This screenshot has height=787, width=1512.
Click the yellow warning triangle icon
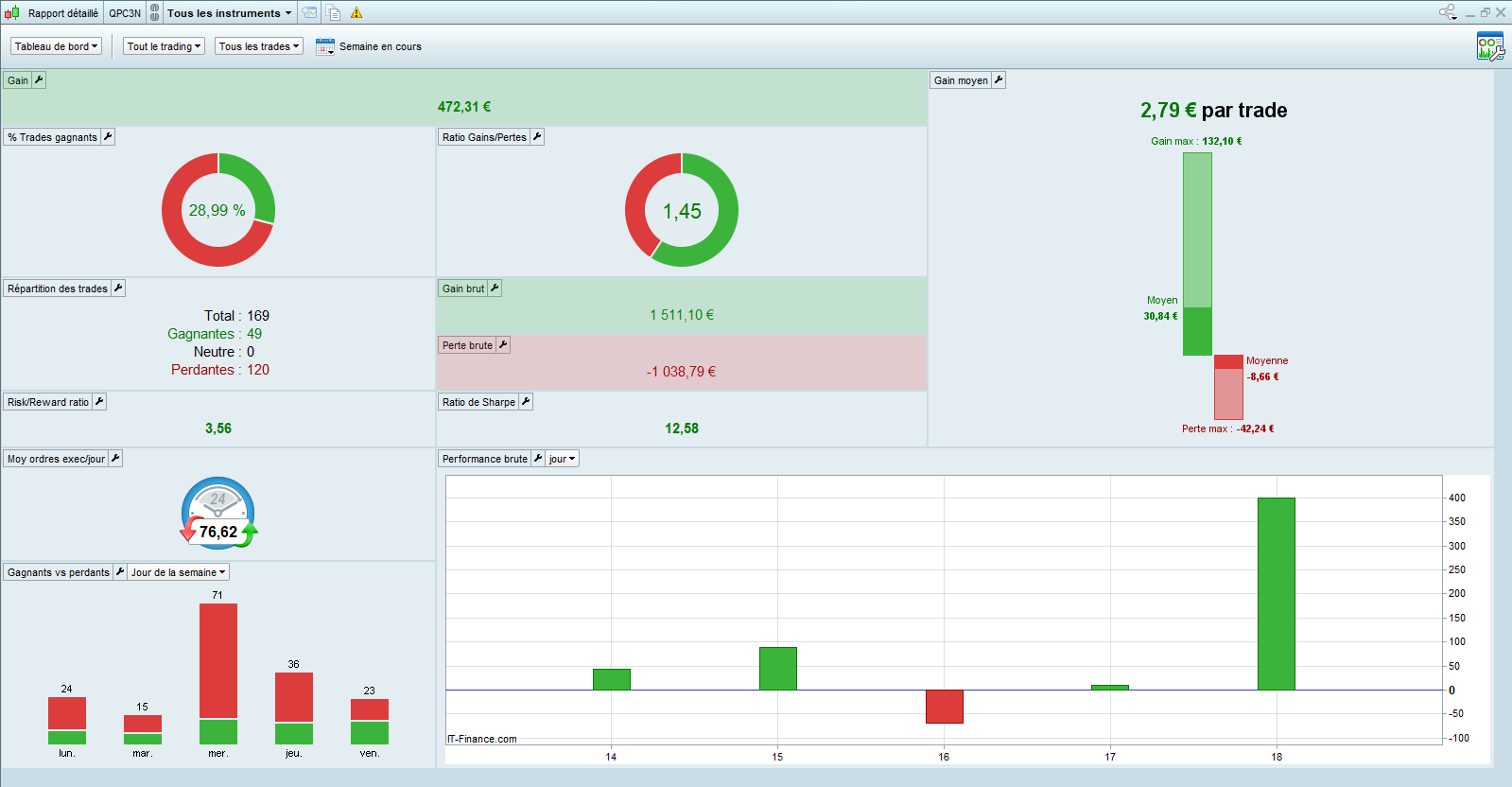pos(356,13)
